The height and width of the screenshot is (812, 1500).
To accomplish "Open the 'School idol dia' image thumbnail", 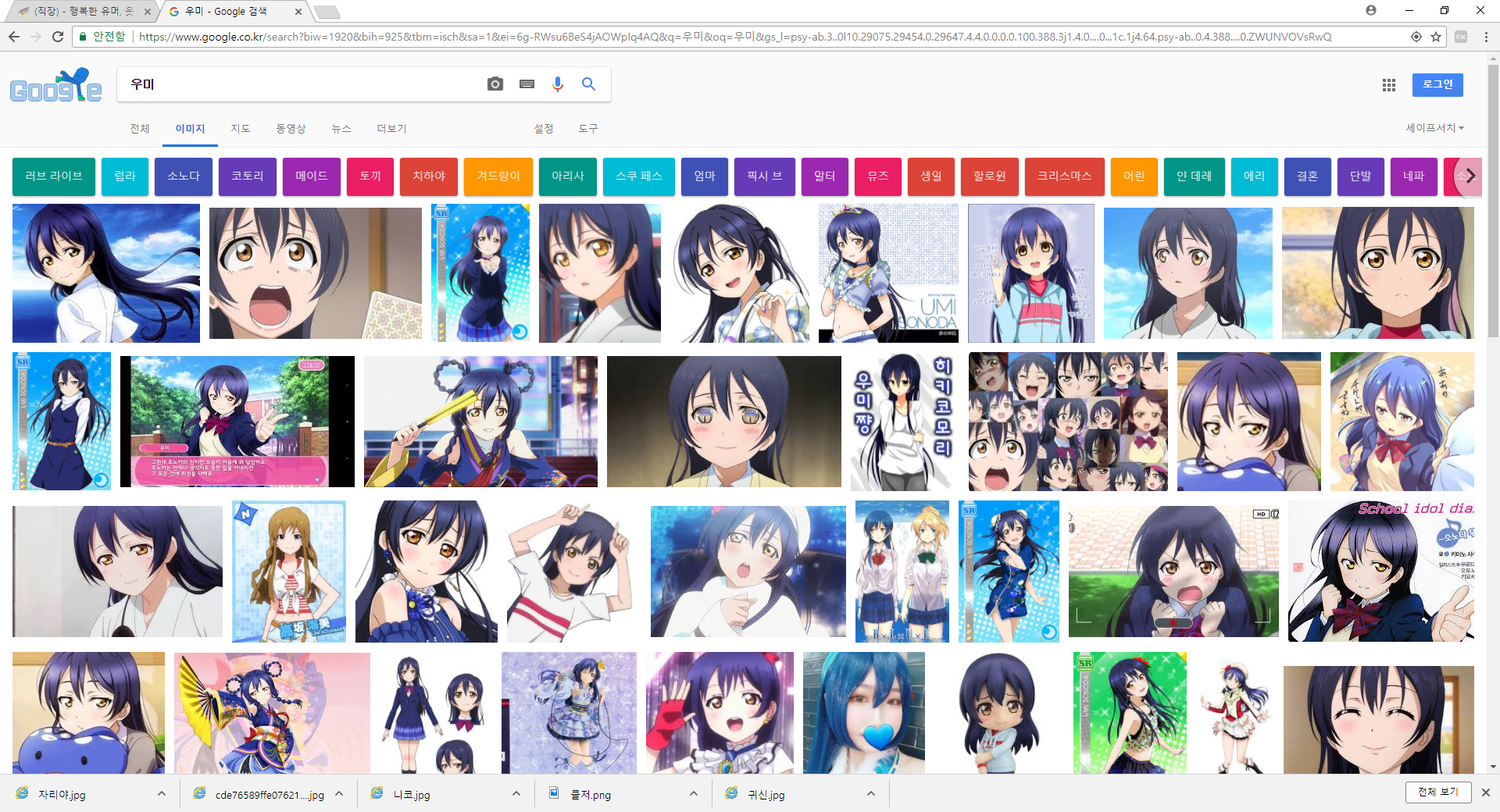I will coord(1381,572).
